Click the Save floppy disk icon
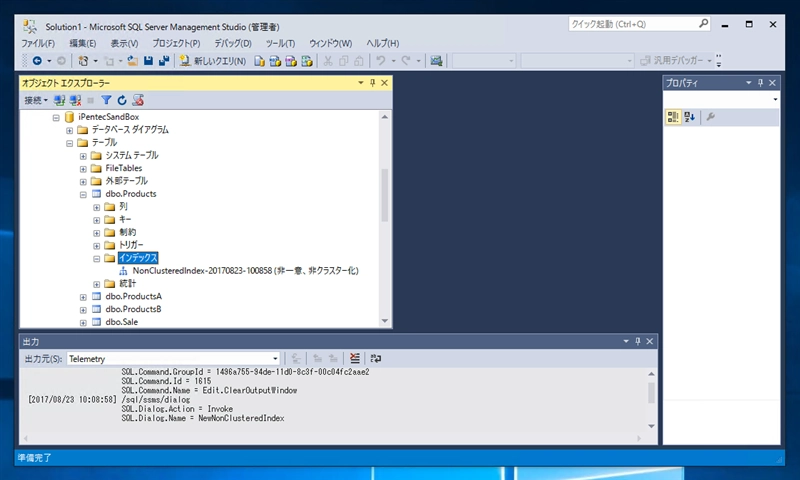This screenshot has height=480, width=800. (148, 61)
